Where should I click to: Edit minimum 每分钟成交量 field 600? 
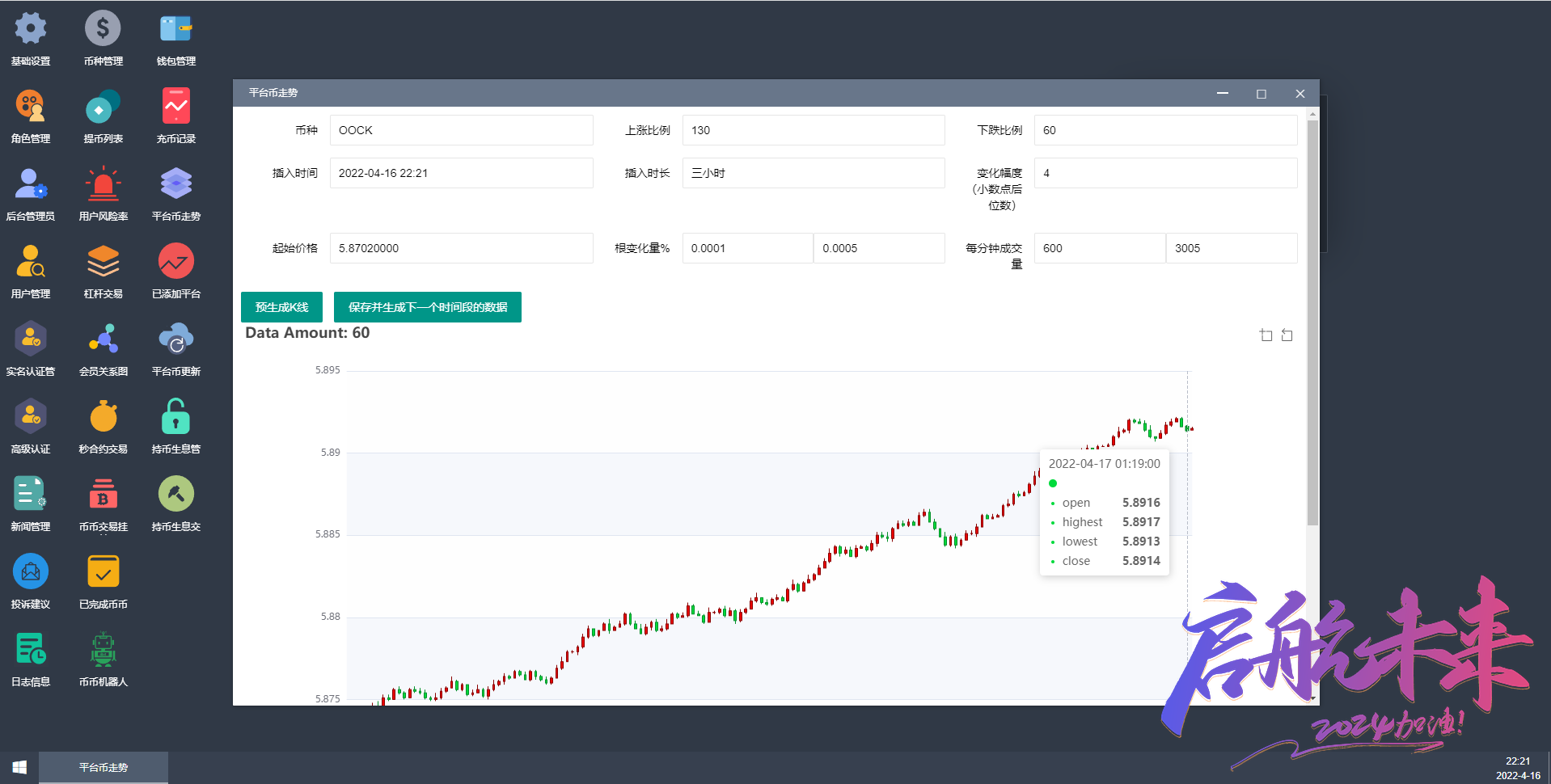coord(1100,248)
